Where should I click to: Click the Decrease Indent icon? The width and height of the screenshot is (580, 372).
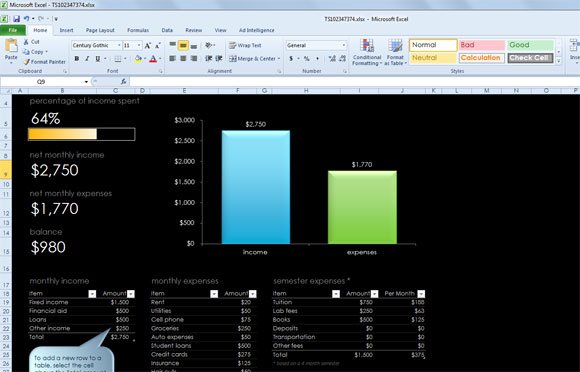tap(209, 58)
